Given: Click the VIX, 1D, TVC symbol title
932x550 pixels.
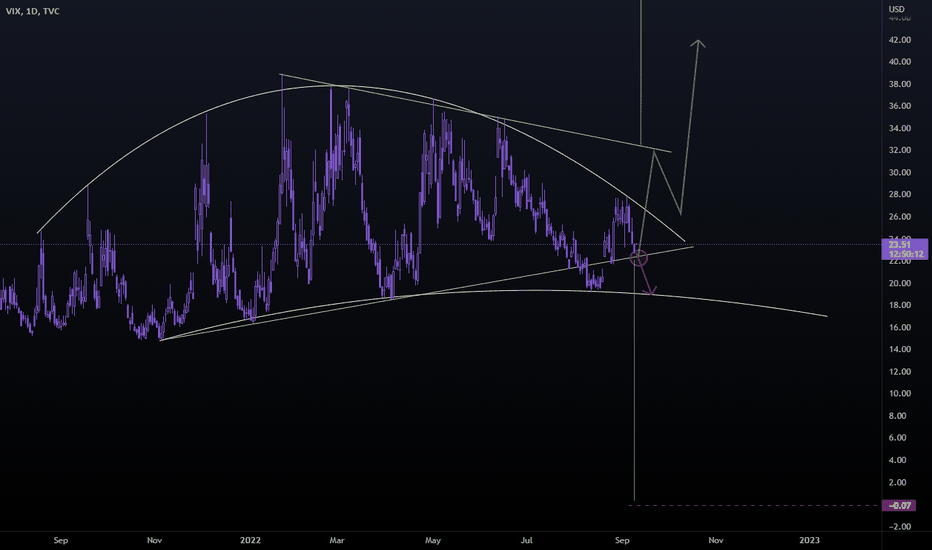Looking at the screenshot, I should pos(33,11).
